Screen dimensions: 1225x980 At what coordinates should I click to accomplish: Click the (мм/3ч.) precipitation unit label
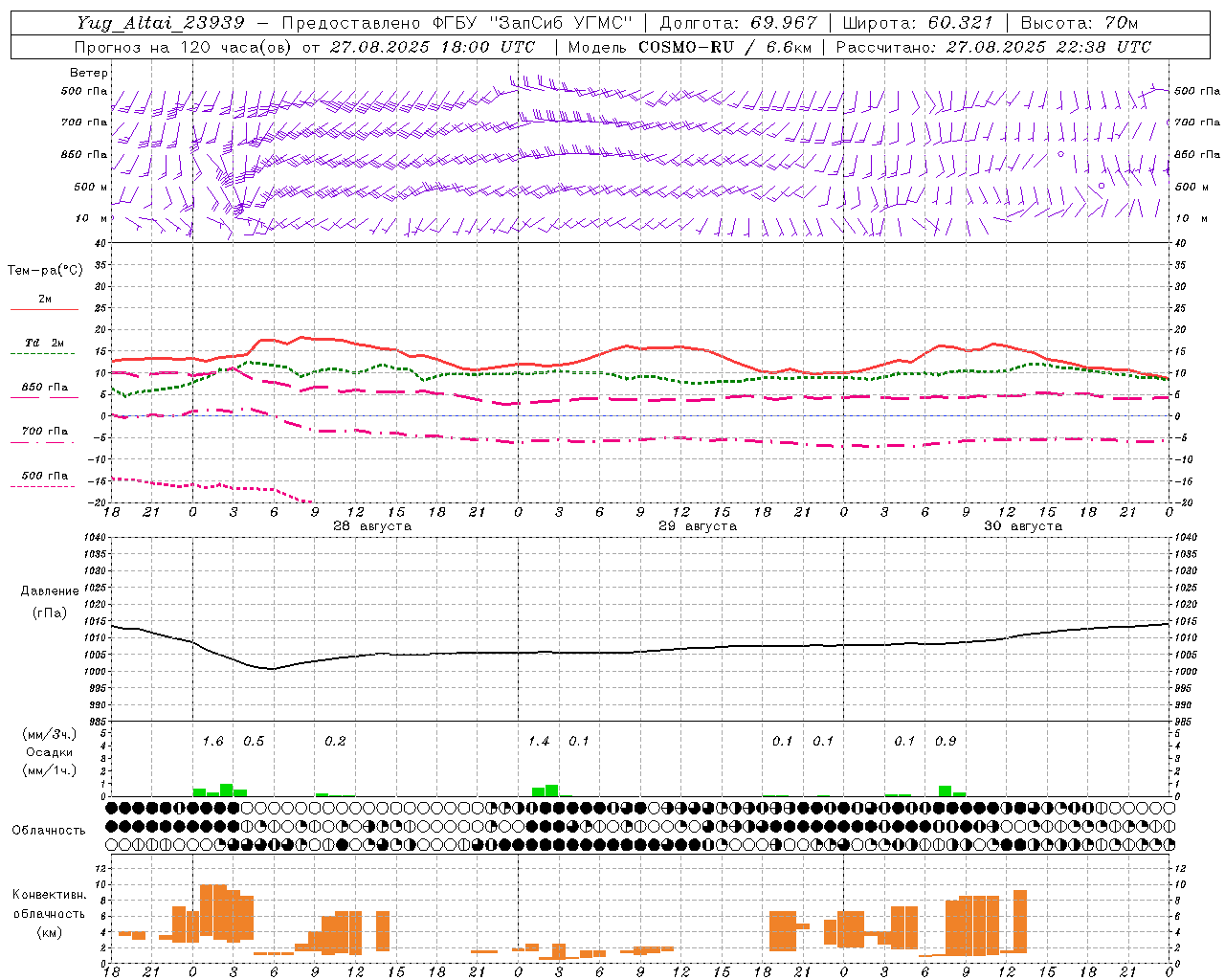point(50,734)
